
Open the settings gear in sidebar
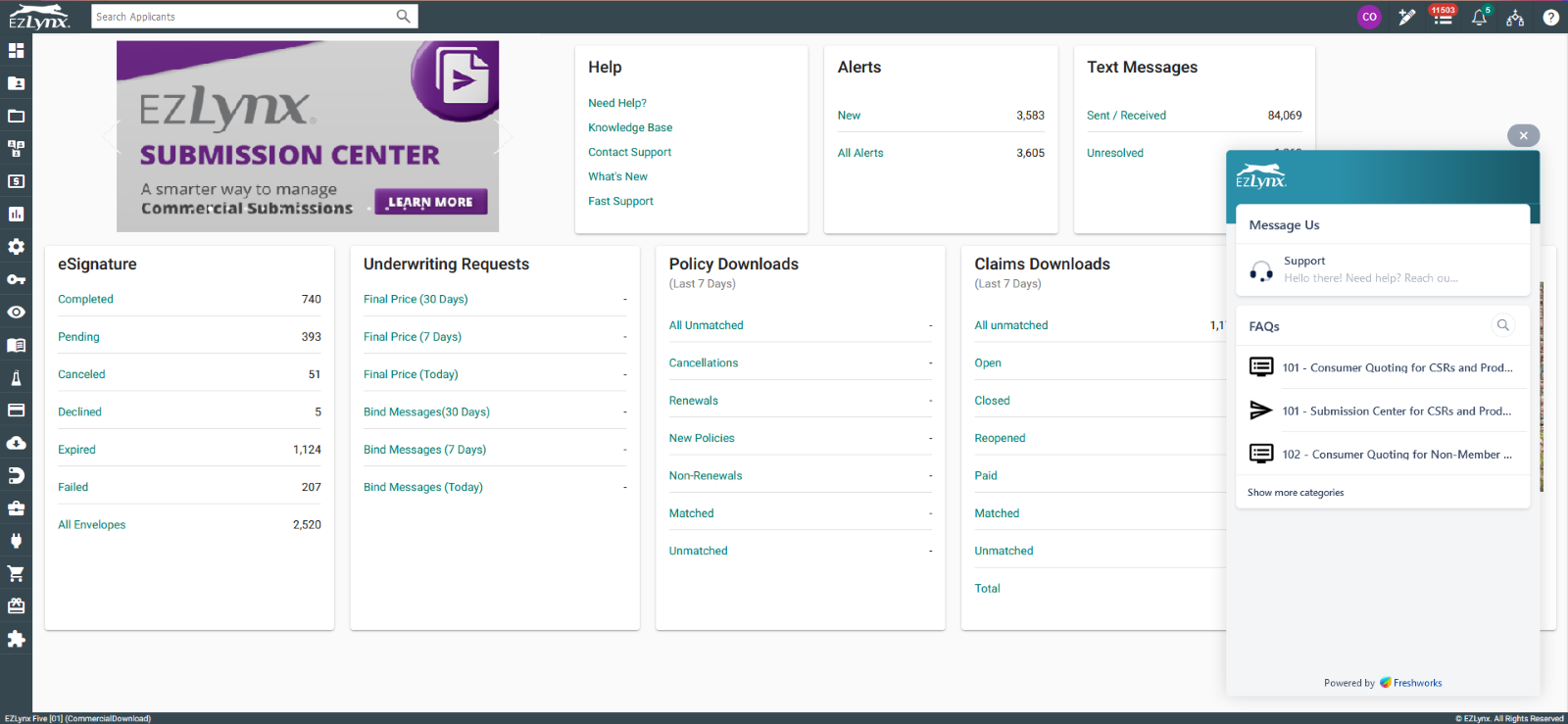16,247
